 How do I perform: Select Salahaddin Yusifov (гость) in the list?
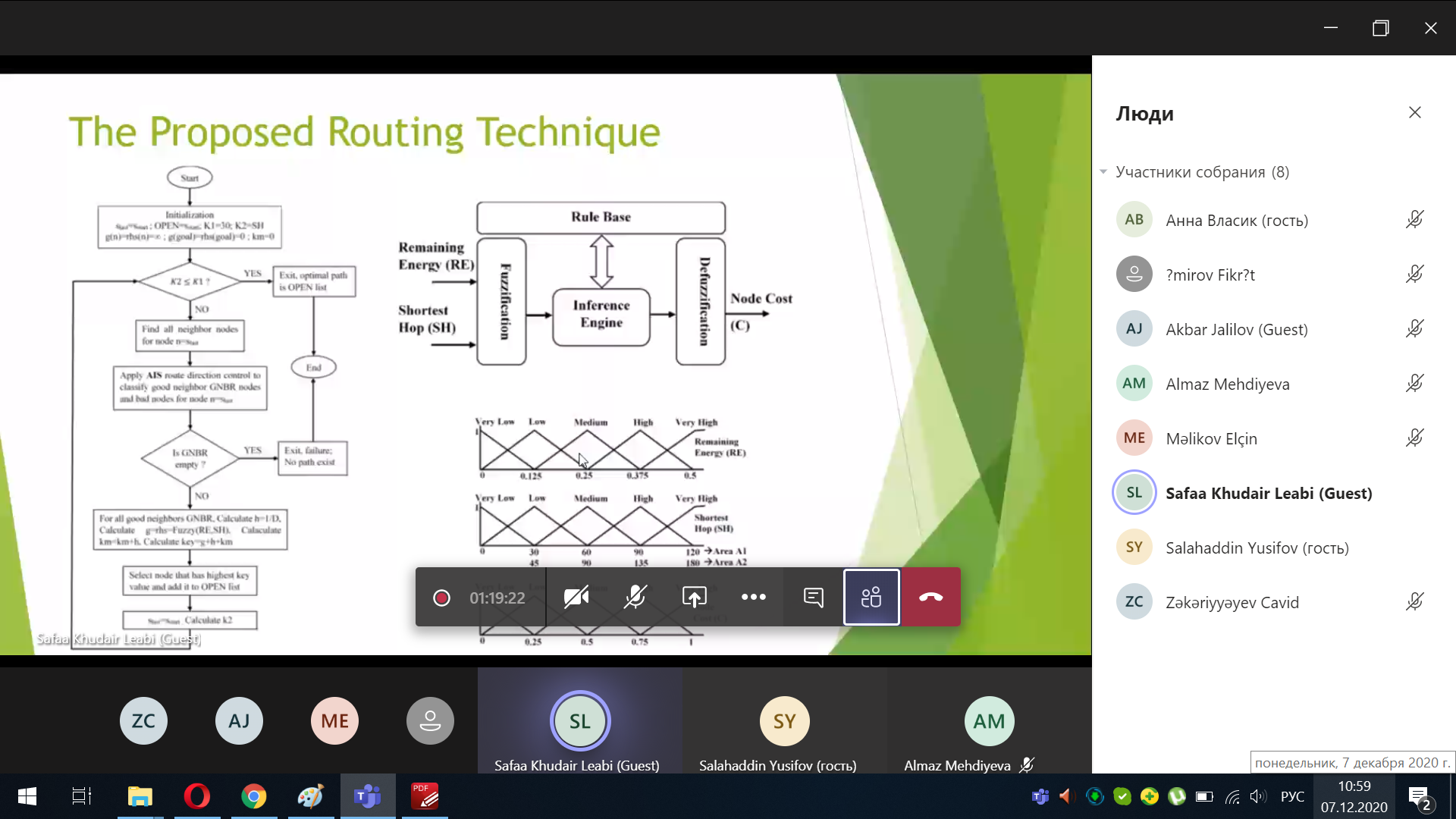click(1274, 548)
